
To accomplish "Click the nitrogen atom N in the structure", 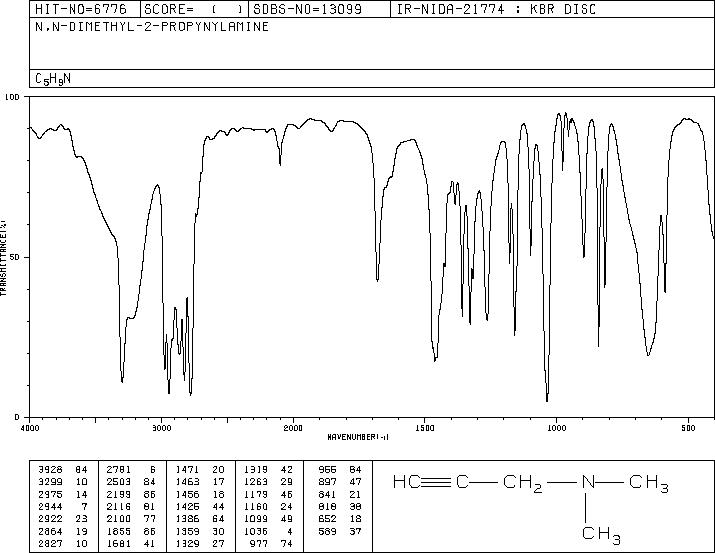I will point(588,482).
